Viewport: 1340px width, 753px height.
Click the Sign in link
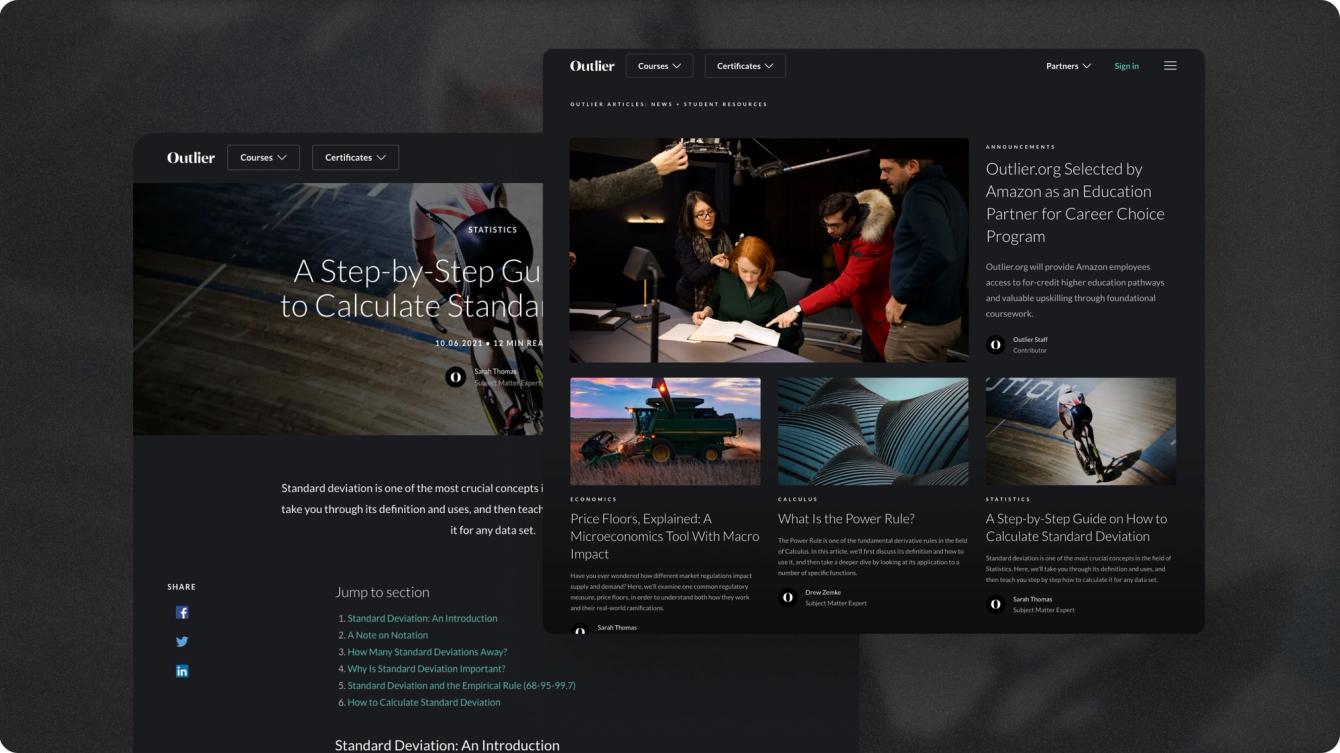click(x=1126, y=66)
